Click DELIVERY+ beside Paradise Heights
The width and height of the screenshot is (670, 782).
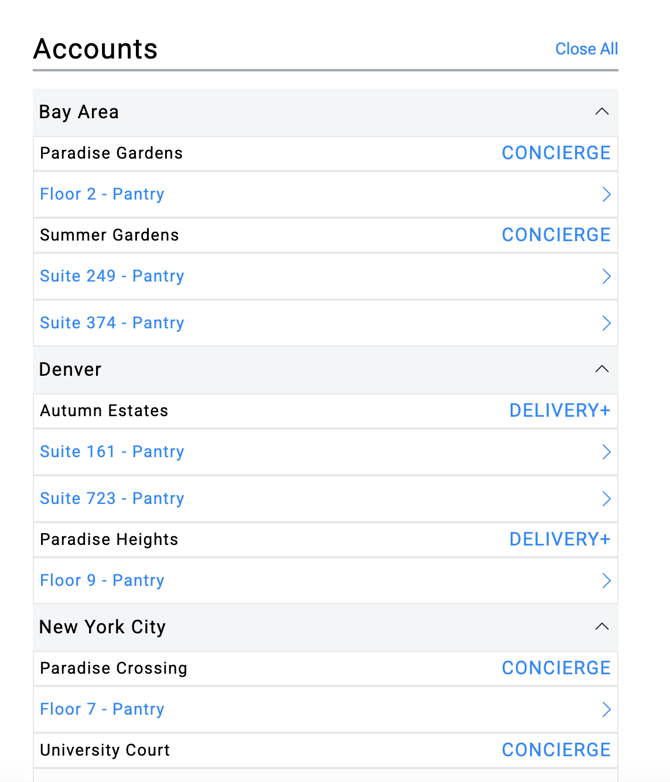click(x=559, y=540)
